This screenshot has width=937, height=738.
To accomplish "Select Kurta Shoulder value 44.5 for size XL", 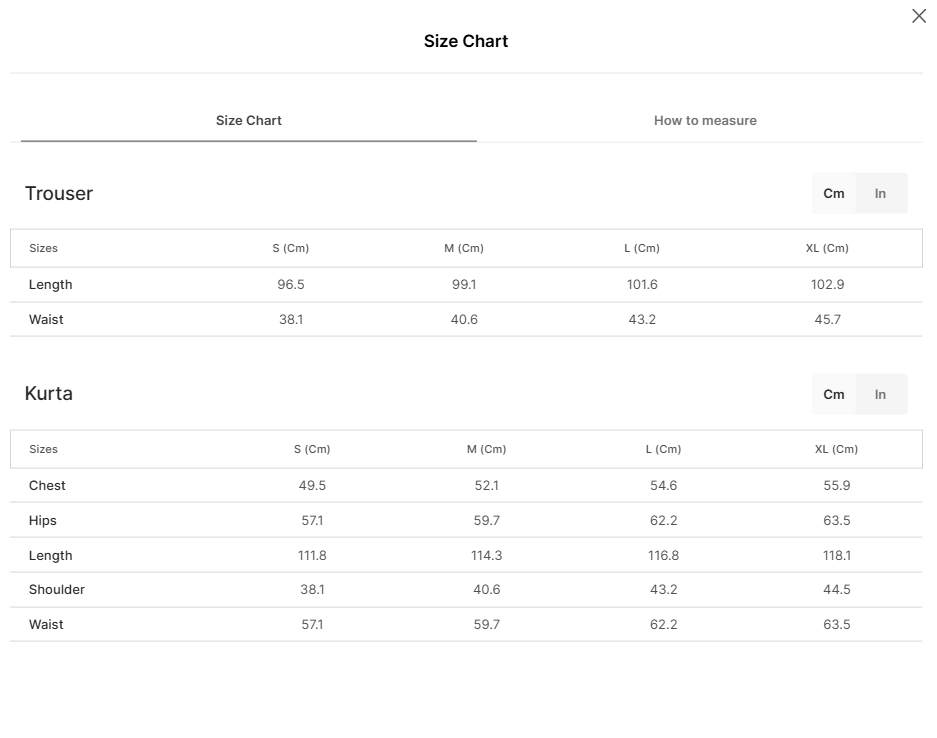I will 837,590.
